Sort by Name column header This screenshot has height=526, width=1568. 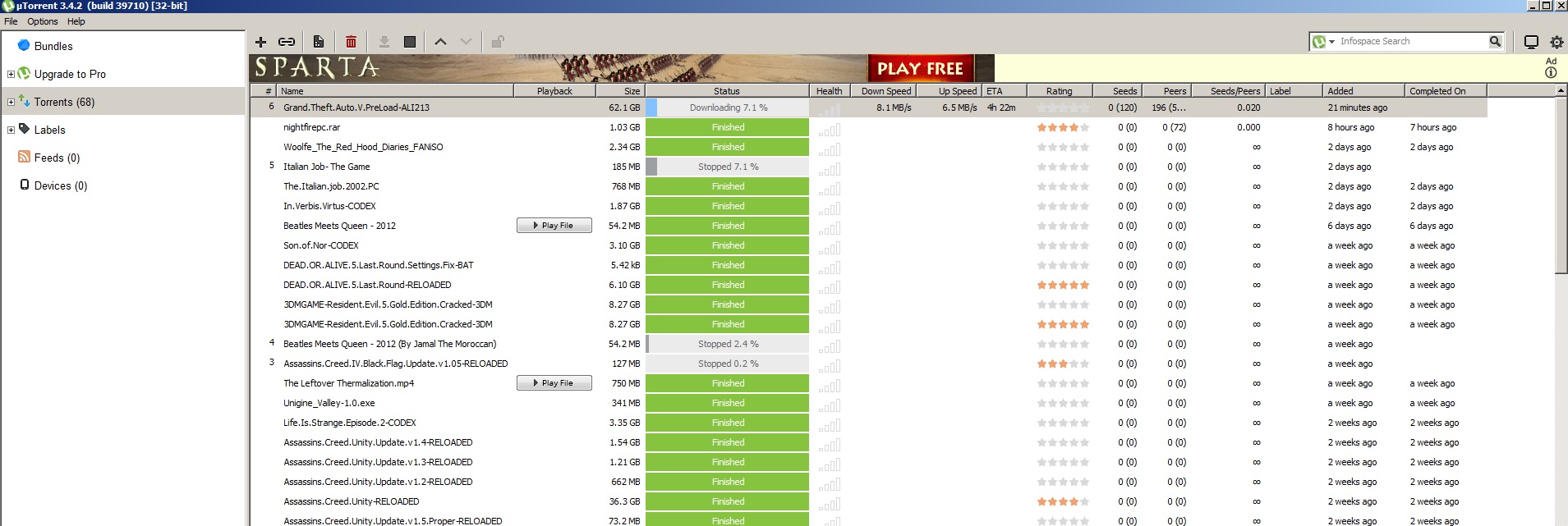tap(394, 91)
